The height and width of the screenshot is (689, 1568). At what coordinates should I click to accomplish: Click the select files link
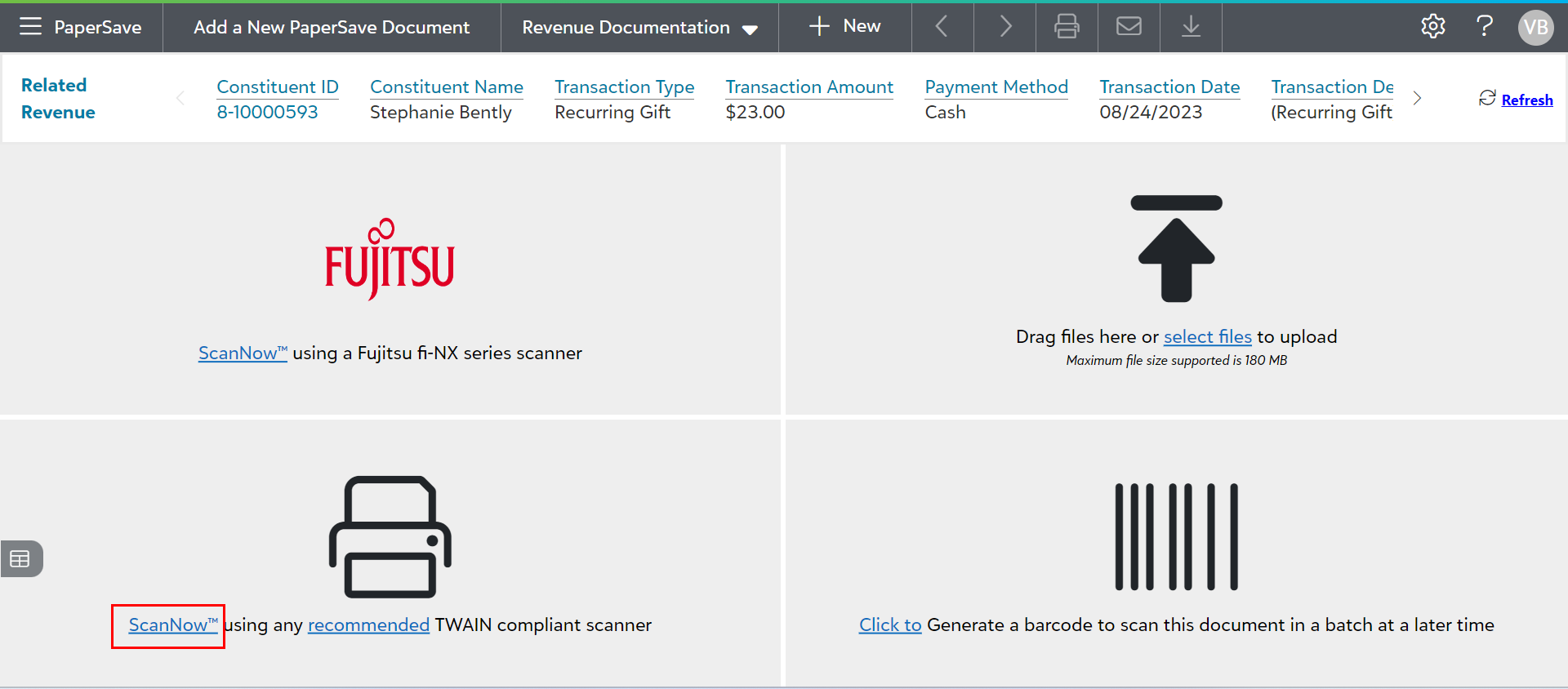tap(1207, 337)
